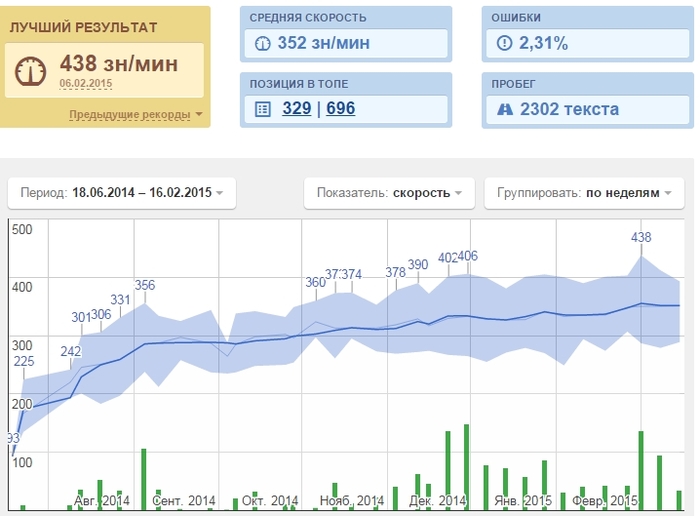Click the 500 y-axis label
Viewport: 700px width, 516px height.
(22, 229)
